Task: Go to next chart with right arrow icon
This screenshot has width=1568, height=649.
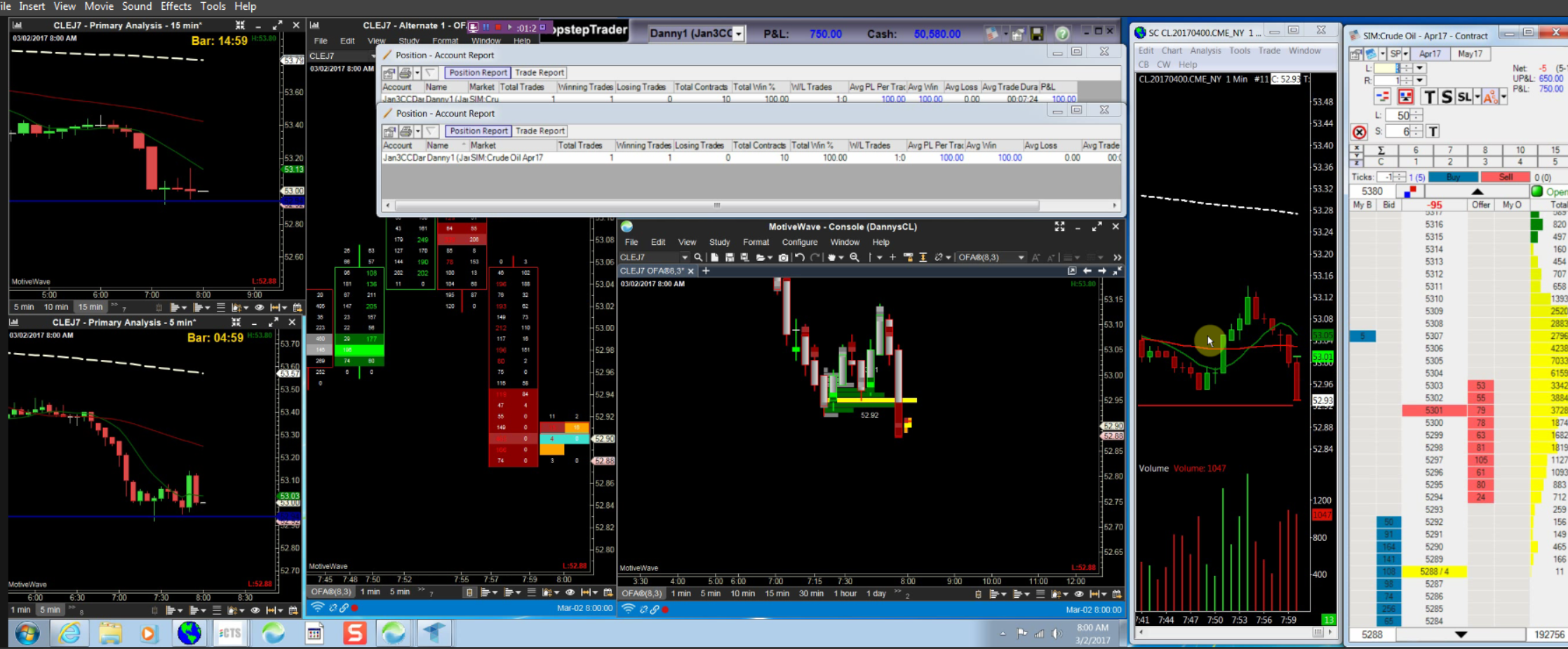Action: (x=1102, y=271)
